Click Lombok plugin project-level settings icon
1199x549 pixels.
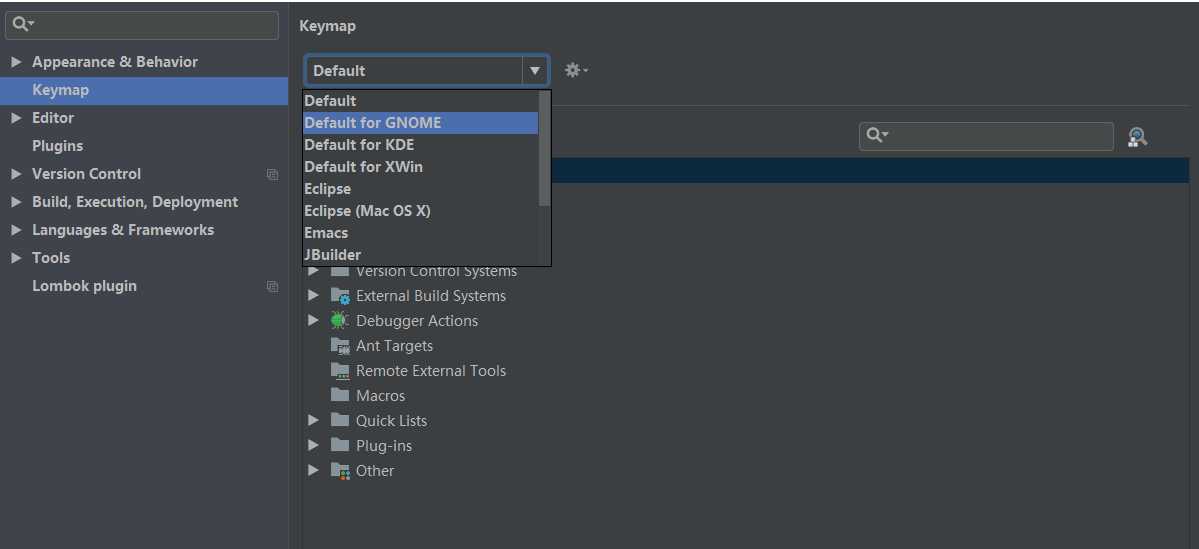pyautogui.click(x=272, y=287)
